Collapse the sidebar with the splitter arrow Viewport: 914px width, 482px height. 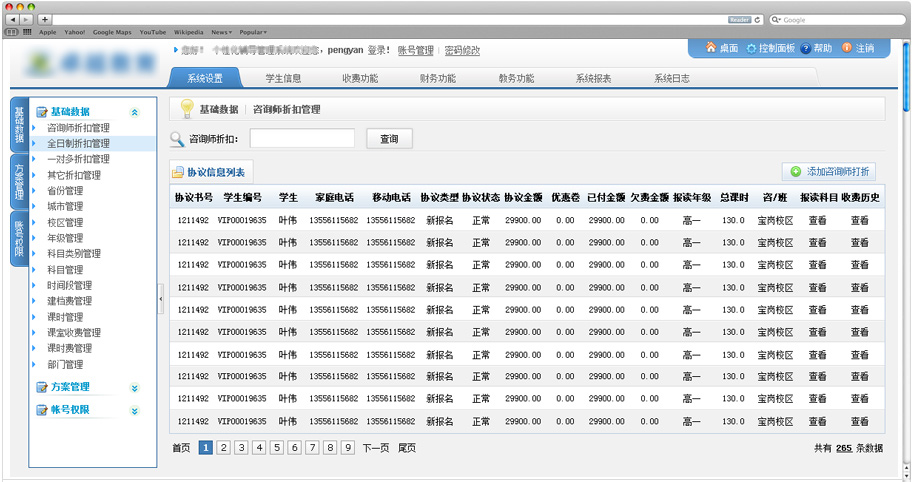point(161,297)
